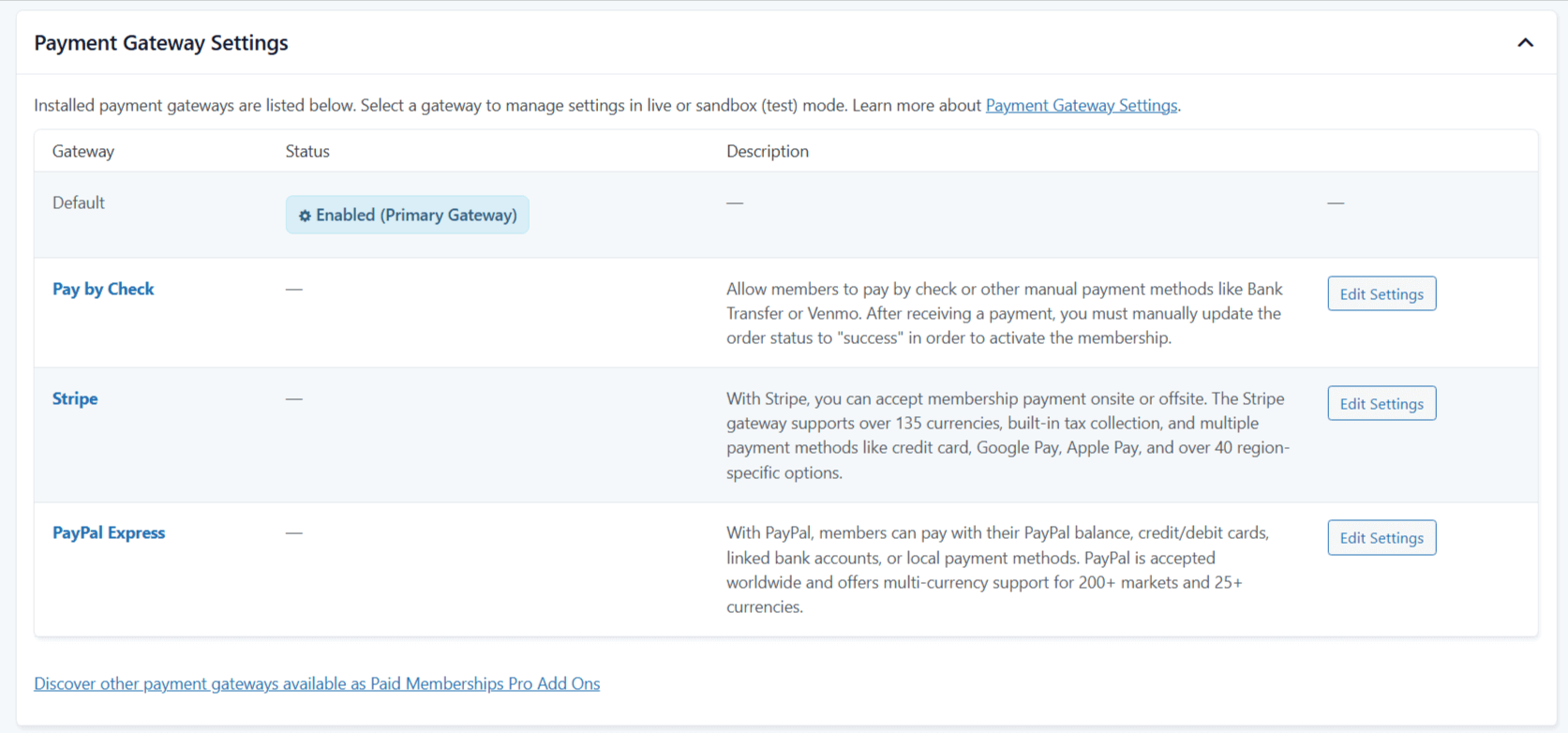Collapse the Payment Gateway Settings panel
Screen dimensions: 1568x733
coord(1525,43)
